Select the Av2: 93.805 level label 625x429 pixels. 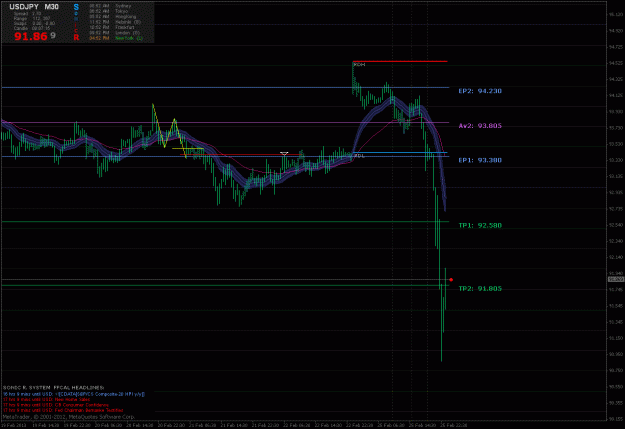[x=480, y=126]
